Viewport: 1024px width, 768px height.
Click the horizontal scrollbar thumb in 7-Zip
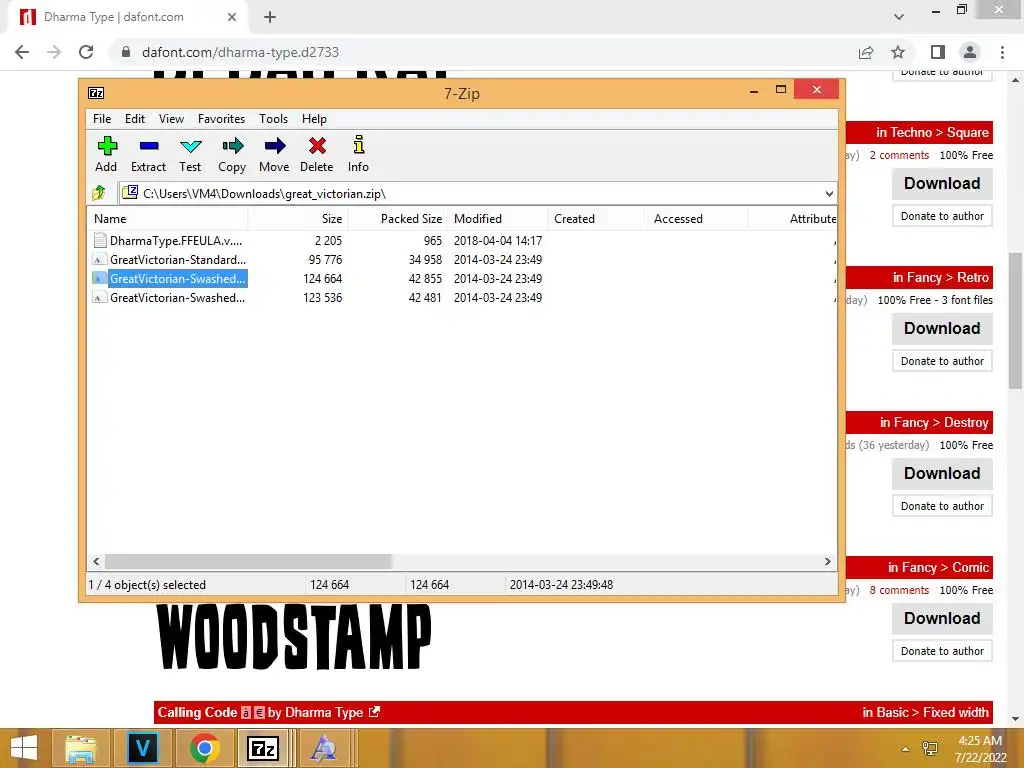tap(248, 562)
